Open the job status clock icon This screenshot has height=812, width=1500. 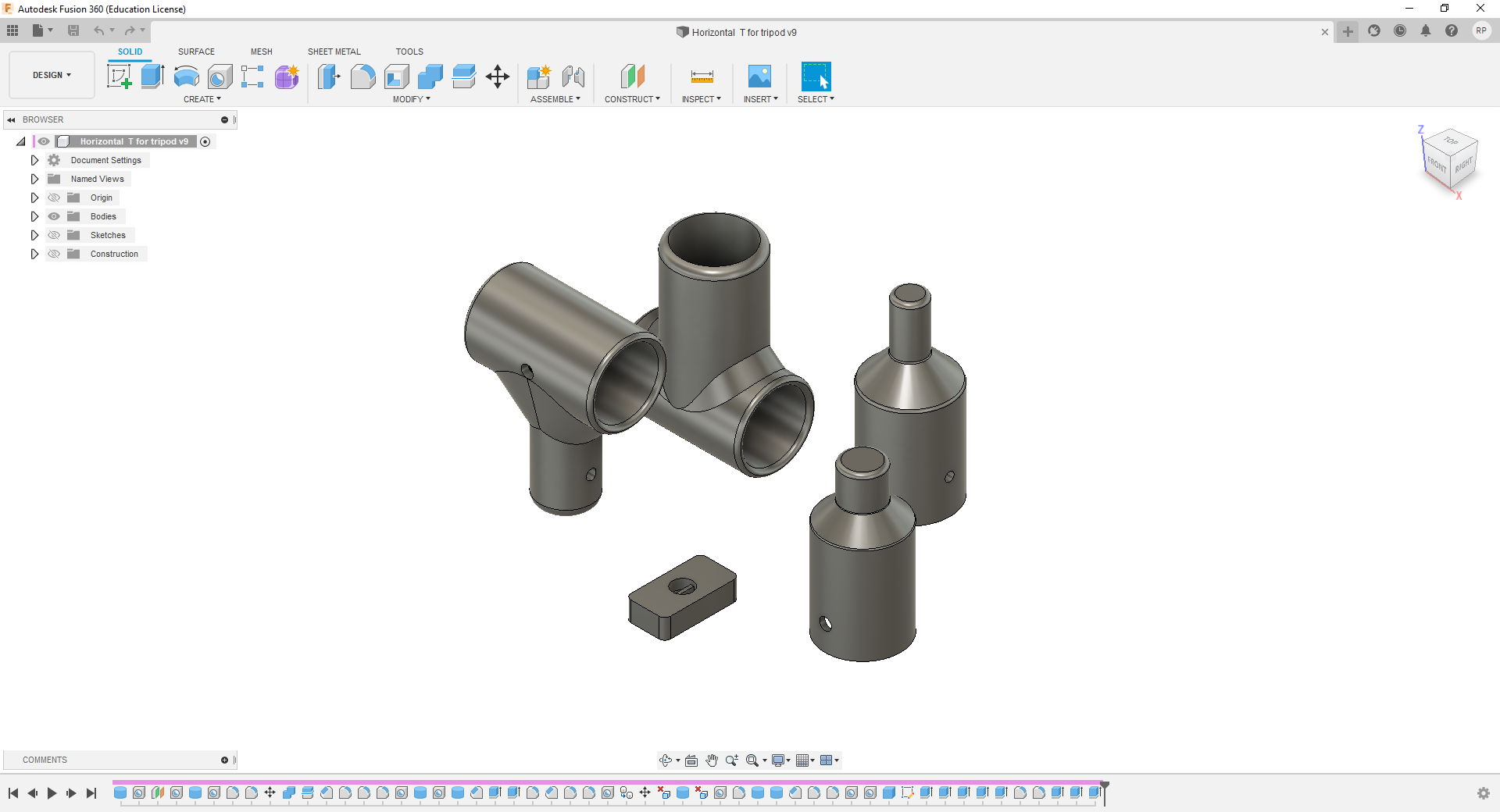1400,31
